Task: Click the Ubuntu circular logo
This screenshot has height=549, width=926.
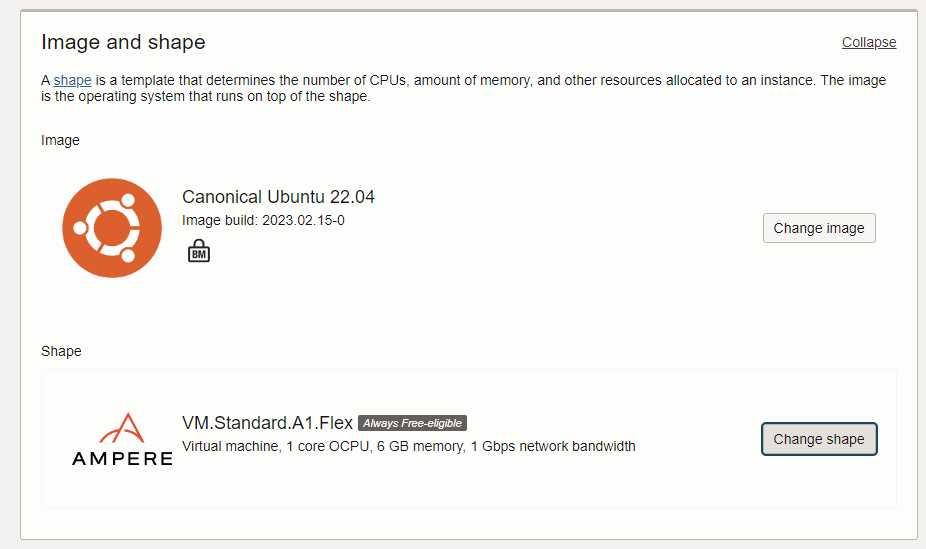Action: click(x=112, y=228)
